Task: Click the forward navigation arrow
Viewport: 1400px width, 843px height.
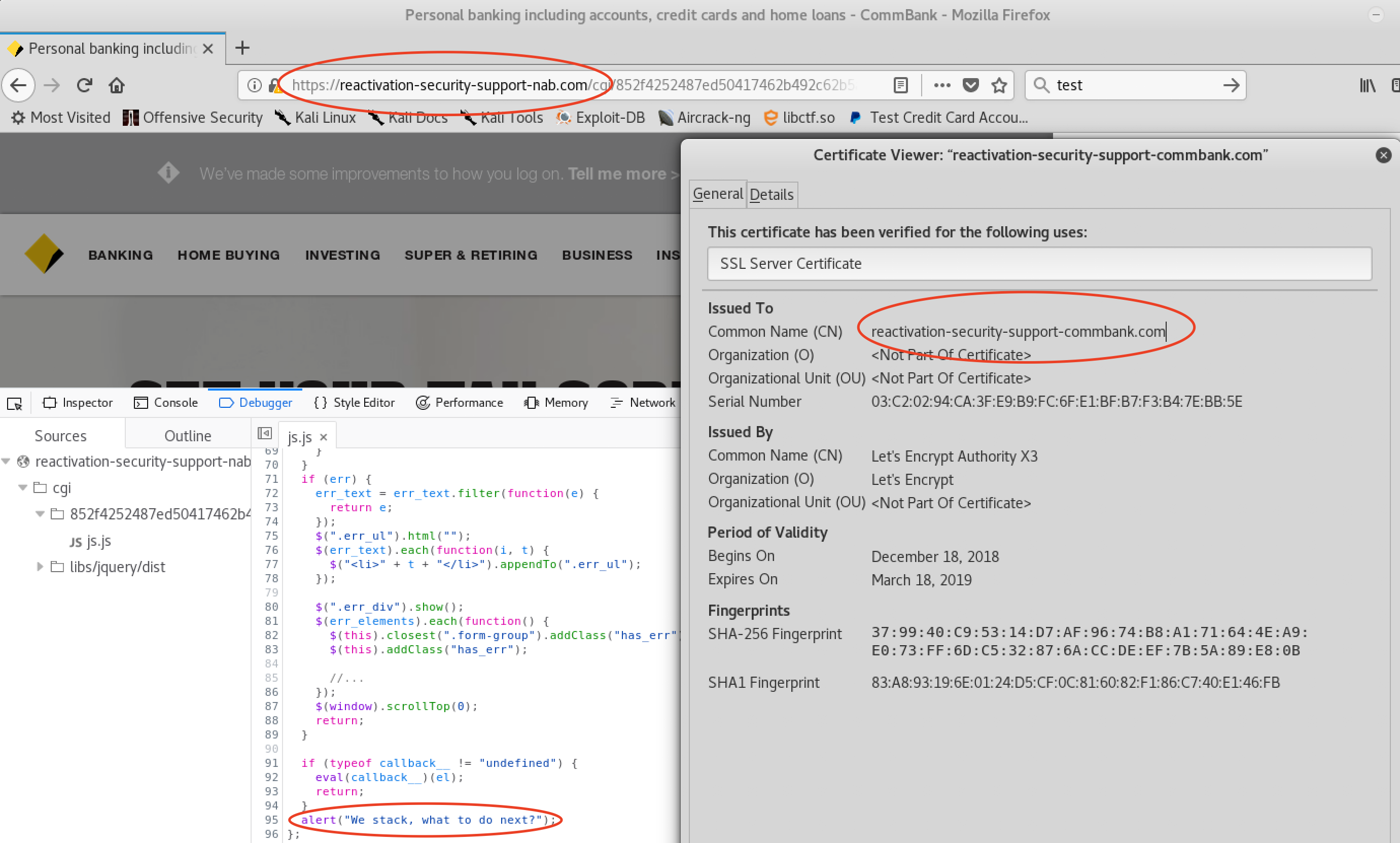Action: coord(52,85)
